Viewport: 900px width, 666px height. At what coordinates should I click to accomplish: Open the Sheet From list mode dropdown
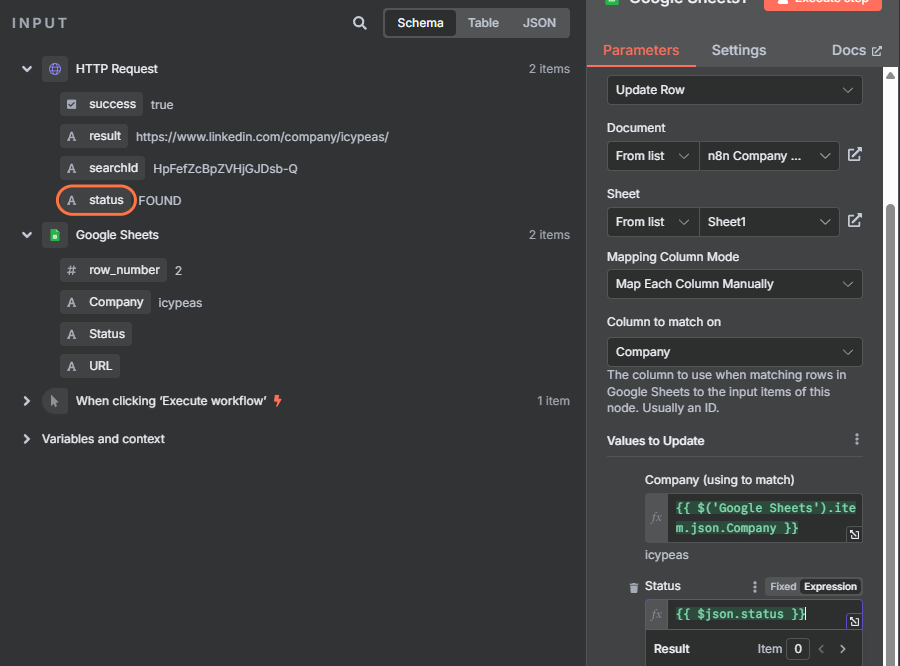[x=653, y=222]
